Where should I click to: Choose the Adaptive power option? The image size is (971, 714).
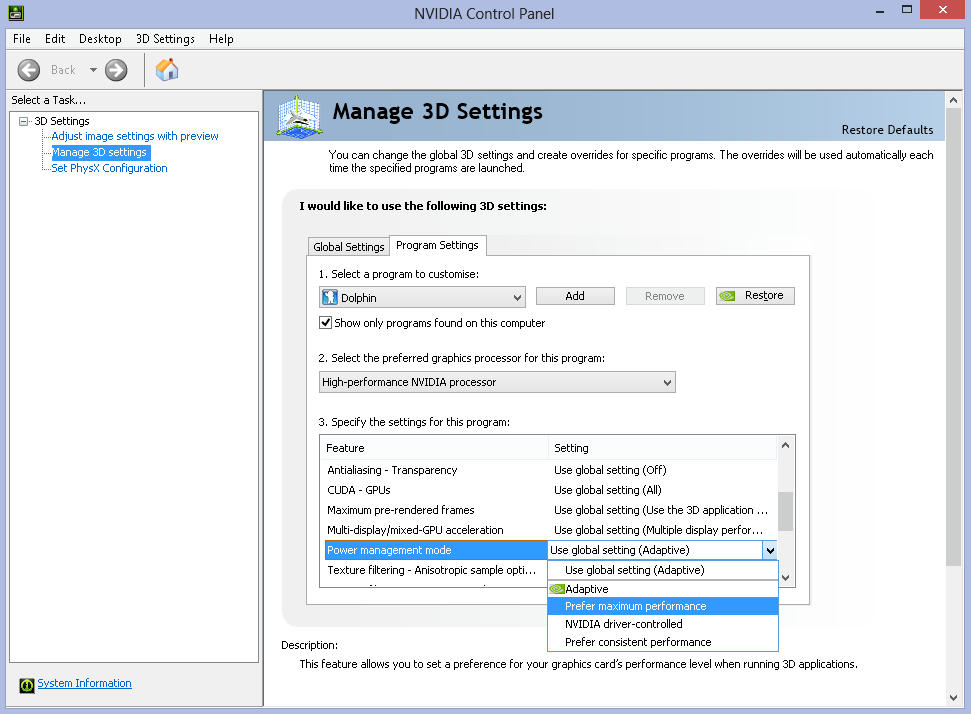(663, 589)
